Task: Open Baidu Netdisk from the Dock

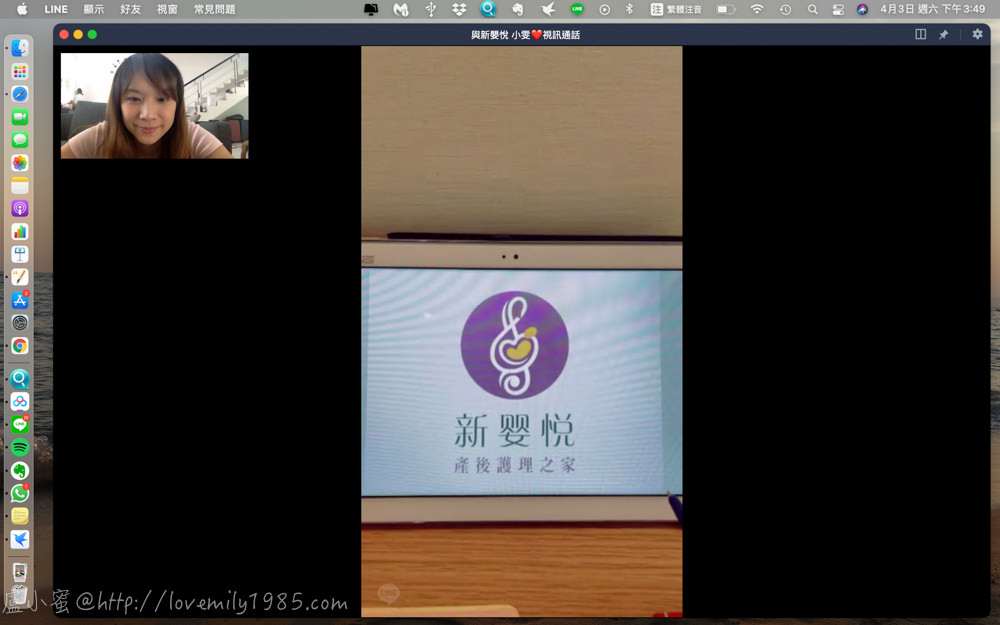Action: click(20, 402)
